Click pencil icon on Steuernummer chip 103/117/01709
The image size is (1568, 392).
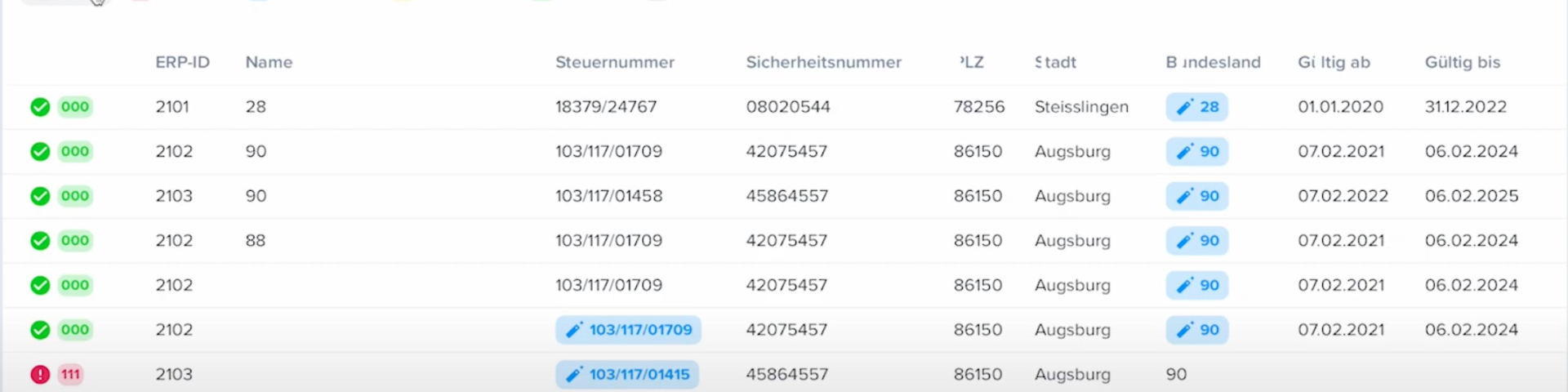point(574,330)
